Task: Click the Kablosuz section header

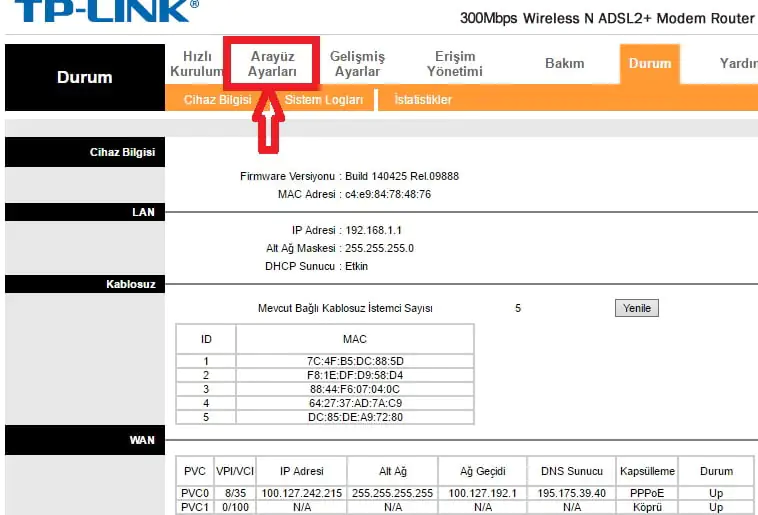Action: coord(85,284)
